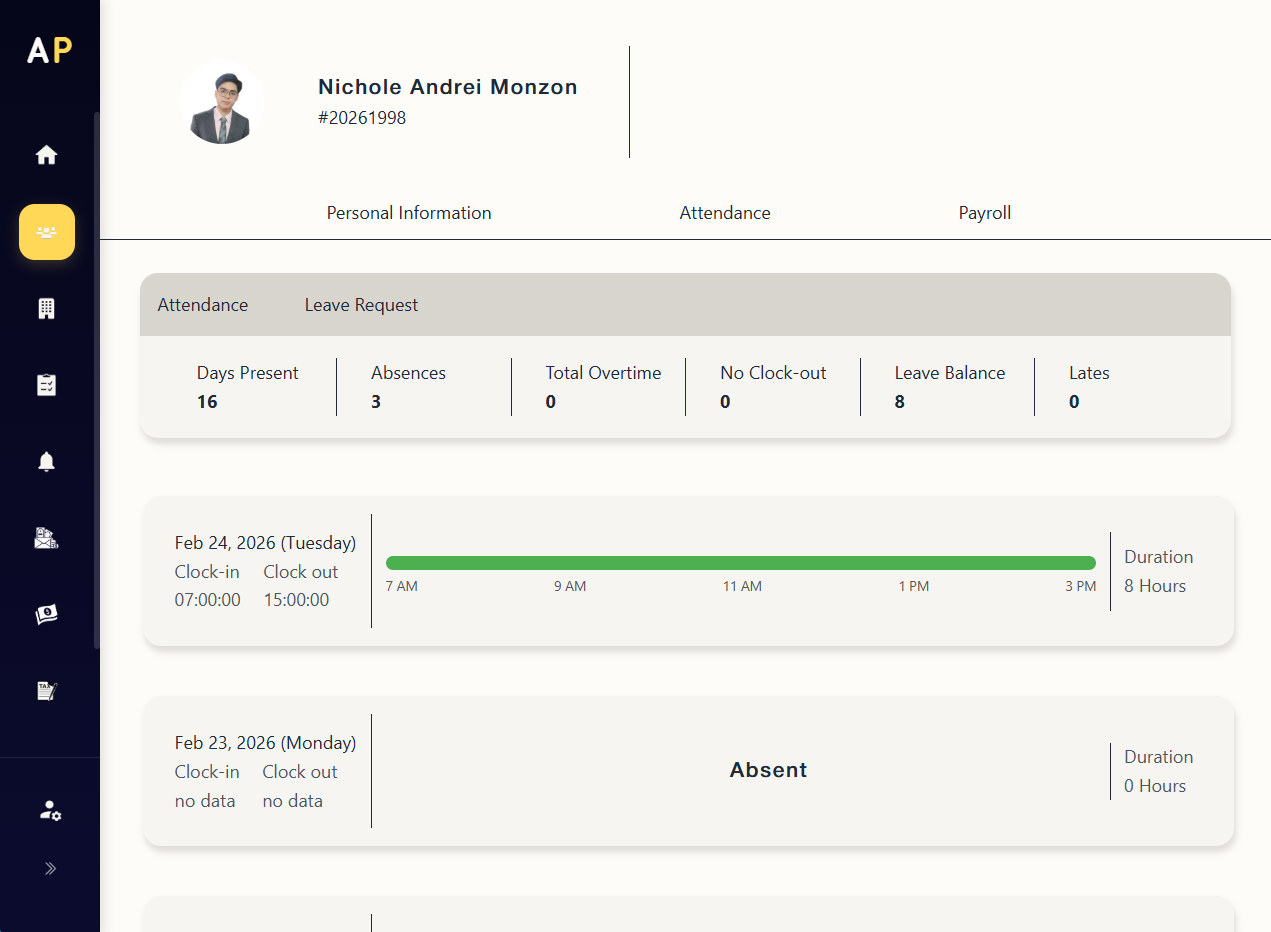Select Attendance sub-tab in gray bar
Image resolution: width=1271 pixels, height=932 pixels.
tap(203, 305)
